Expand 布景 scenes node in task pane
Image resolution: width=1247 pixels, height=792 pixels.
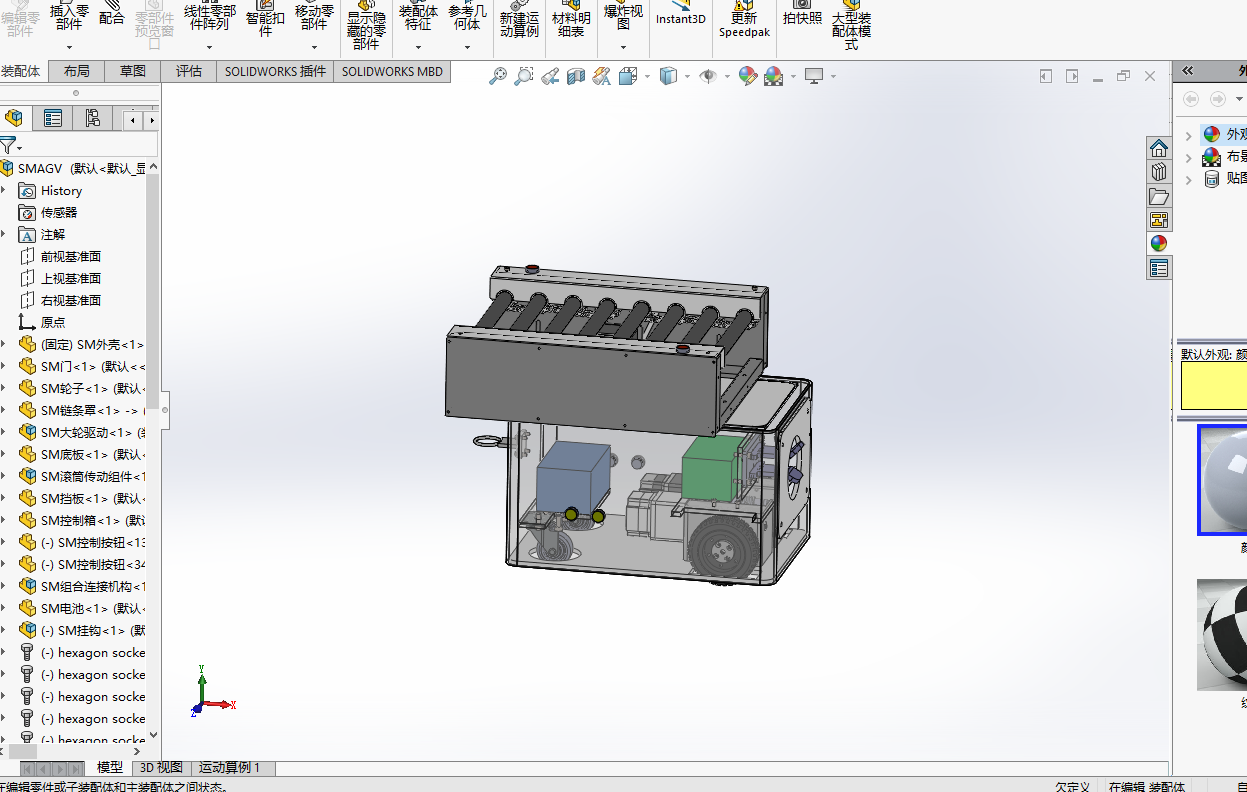point(1188,157)
